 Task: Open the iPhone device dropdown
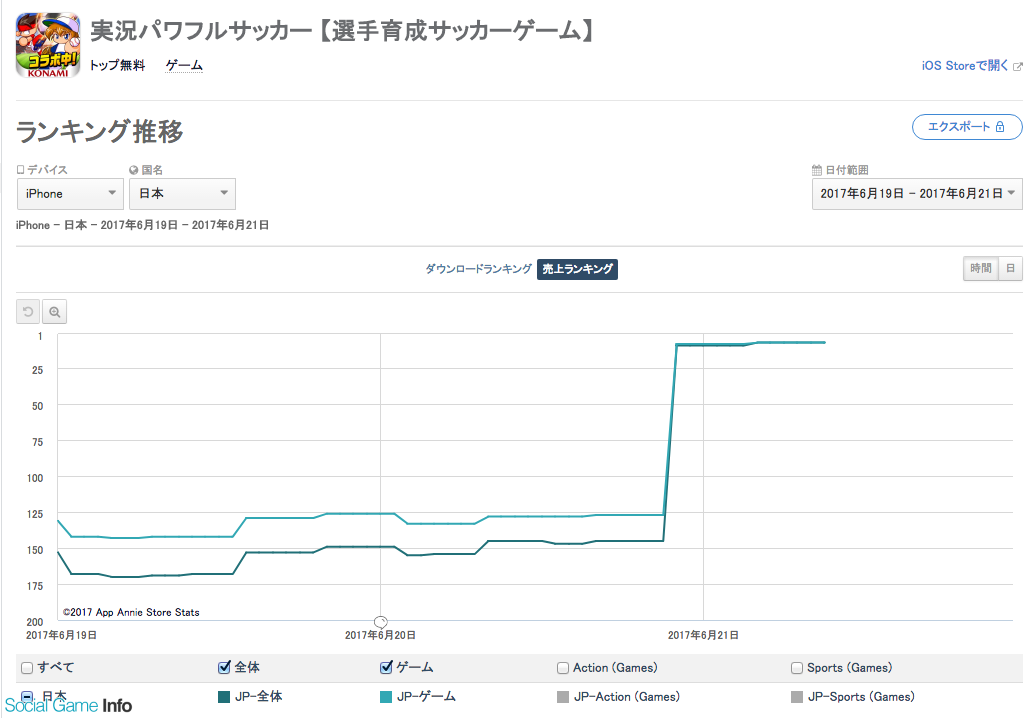point(70,194)
